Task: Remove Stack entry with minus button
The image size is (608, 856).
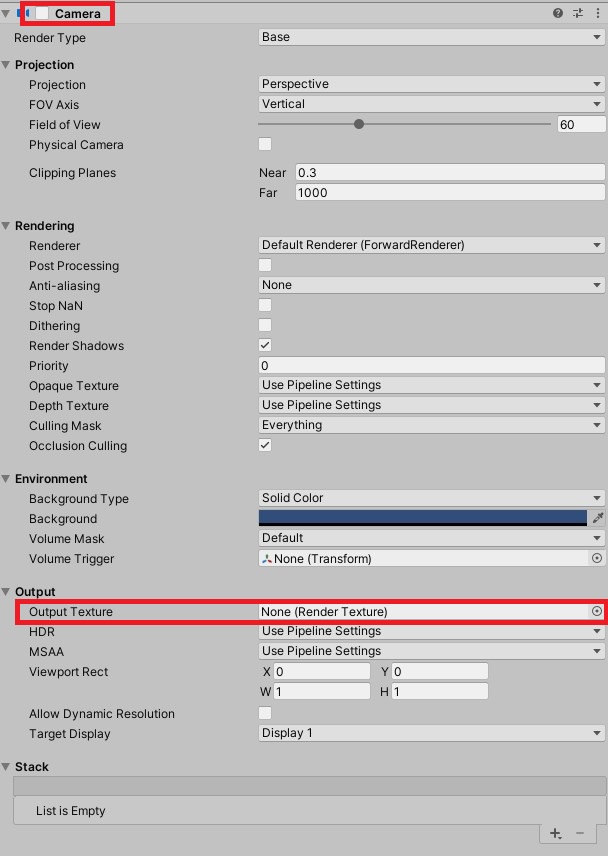Action: tap(580, 833)
